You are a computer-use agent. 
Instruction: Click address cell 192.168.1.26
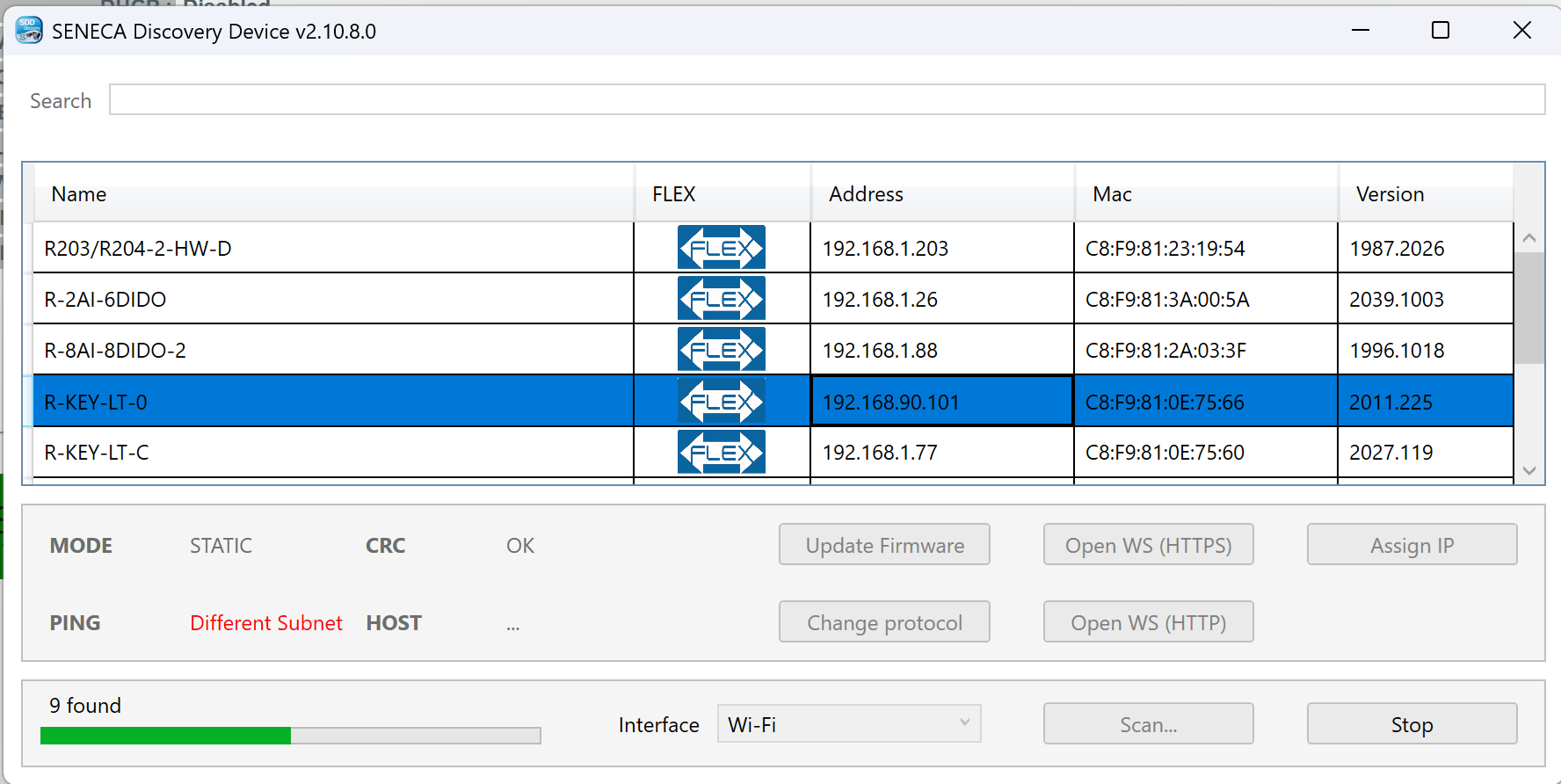pos(942,299)
